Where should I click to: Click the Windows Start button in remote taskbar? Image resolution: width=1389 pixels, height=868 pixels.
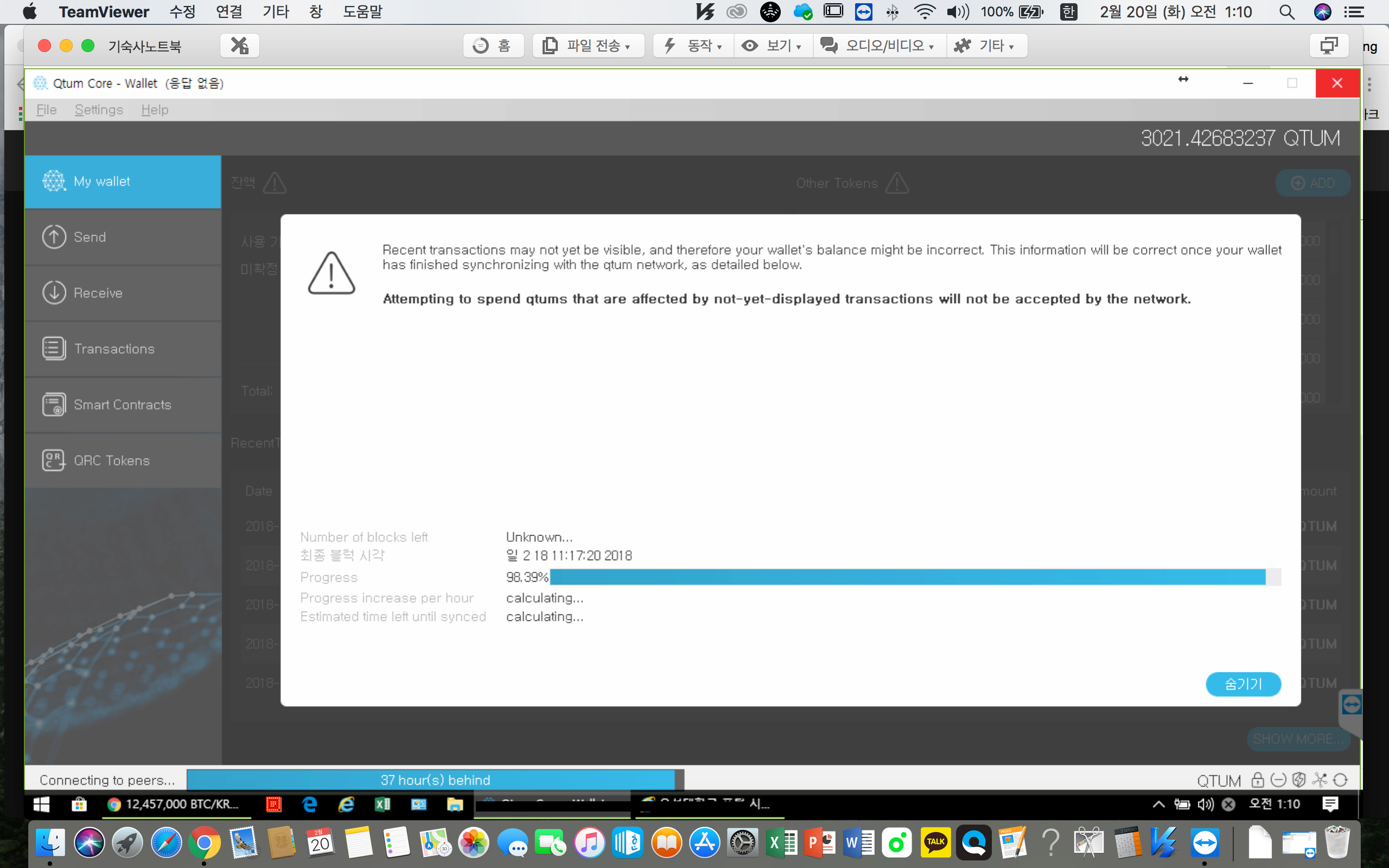[x=41, y=805]
